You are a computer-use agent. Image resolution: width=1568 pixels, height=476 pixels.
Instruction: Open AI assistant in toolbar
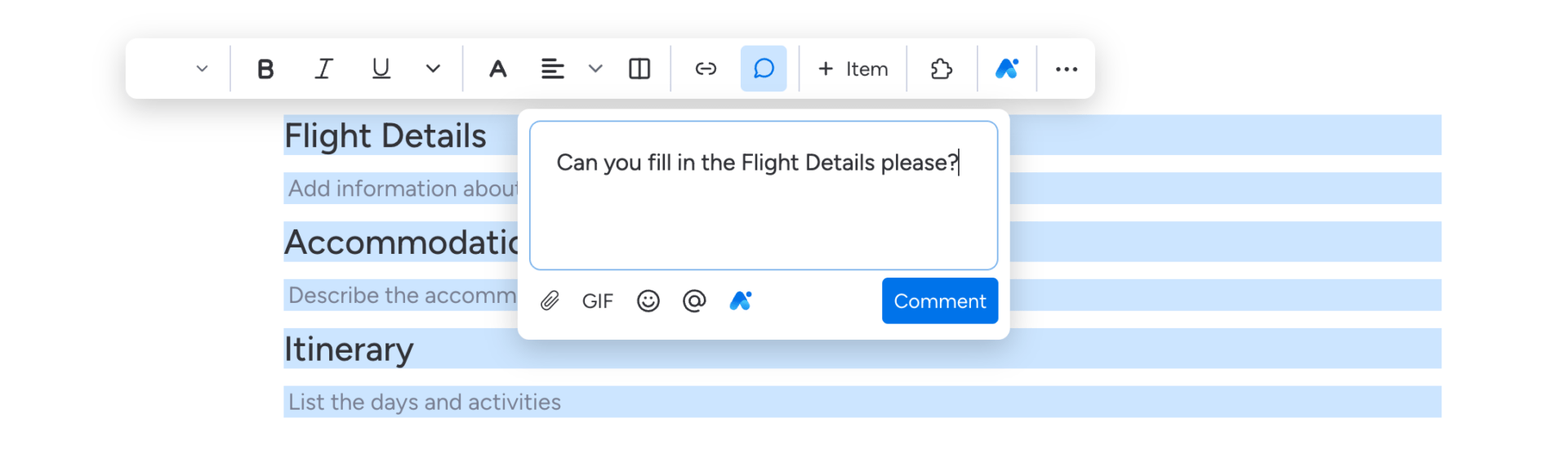point(1007,69)
